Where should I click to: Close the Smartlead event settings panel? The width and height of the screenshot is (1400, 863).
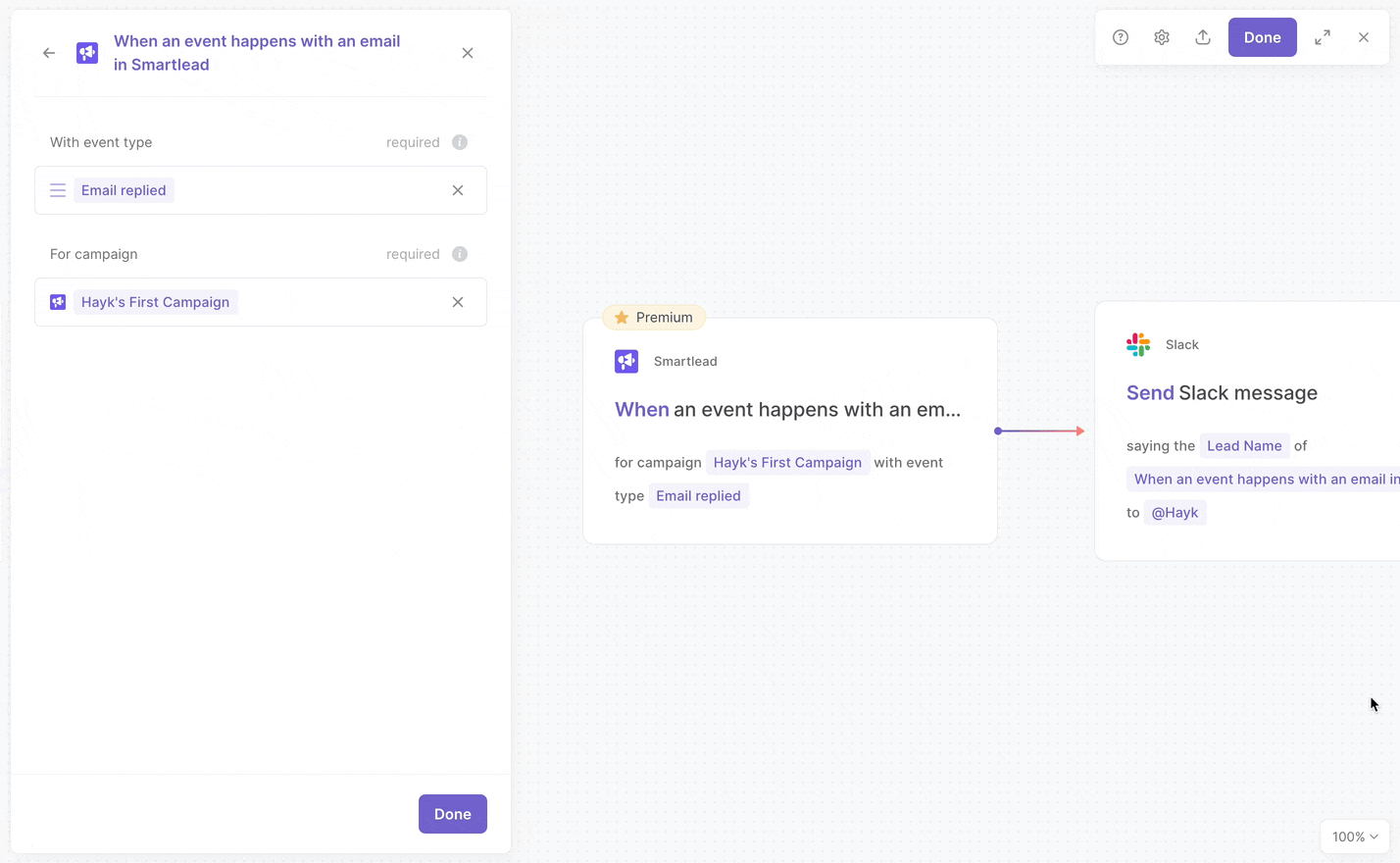pos(468,53)
